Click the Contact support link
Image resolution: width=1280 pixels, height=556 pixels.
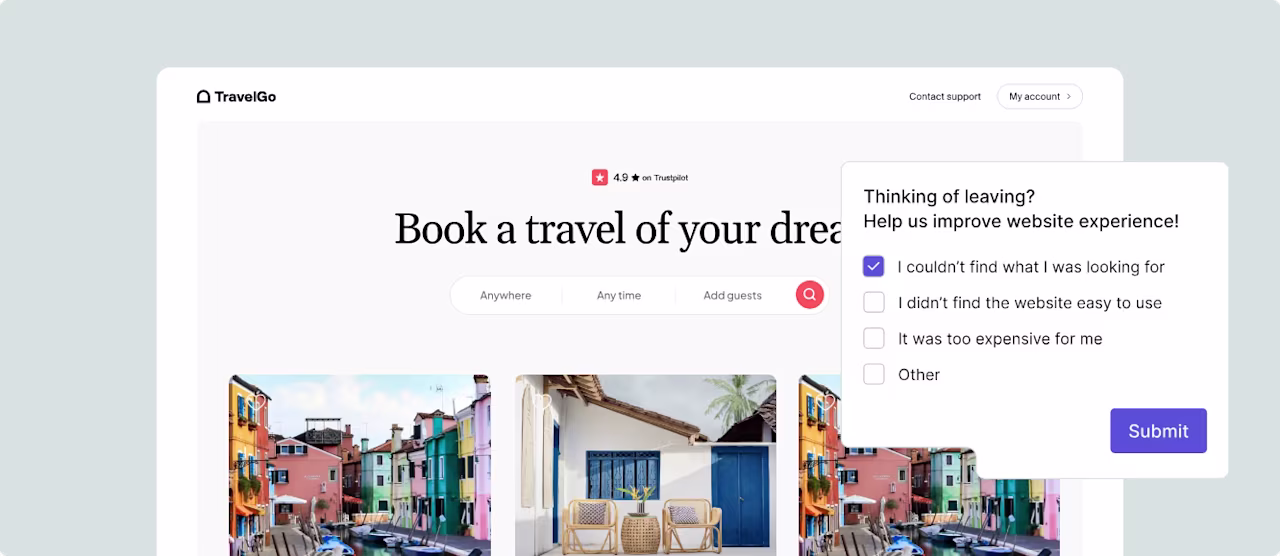[x=945, y=97]
